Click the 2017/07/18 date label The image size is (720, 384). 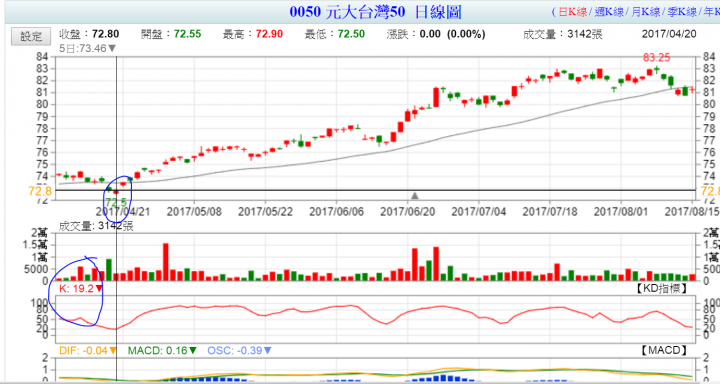coord(551,212)
